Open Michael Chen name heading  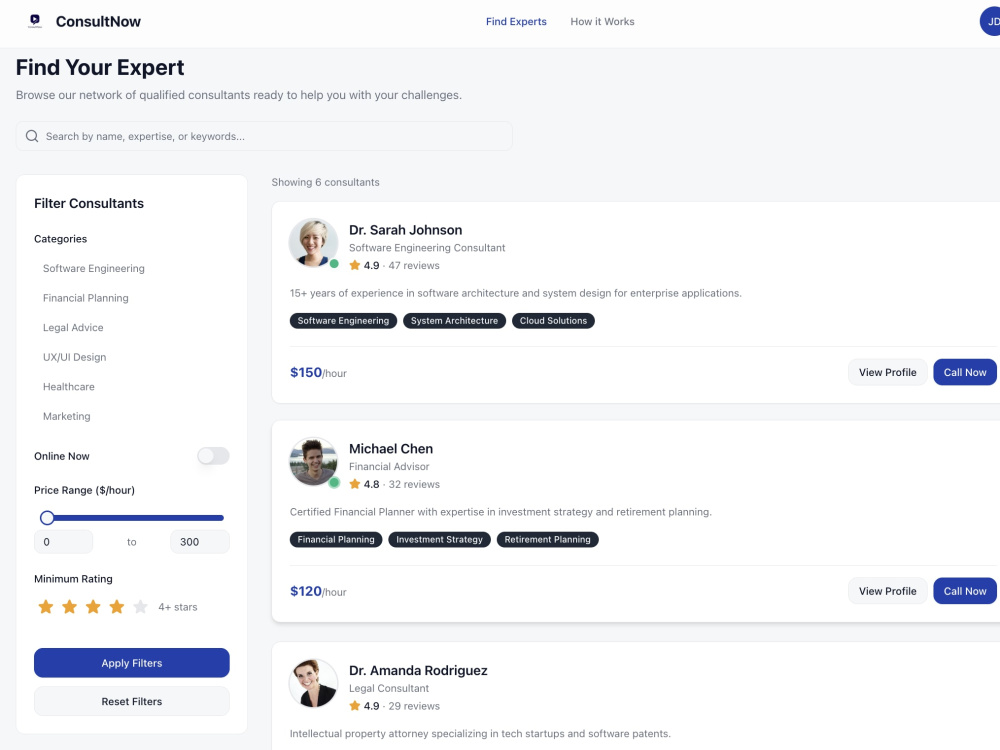391,449
